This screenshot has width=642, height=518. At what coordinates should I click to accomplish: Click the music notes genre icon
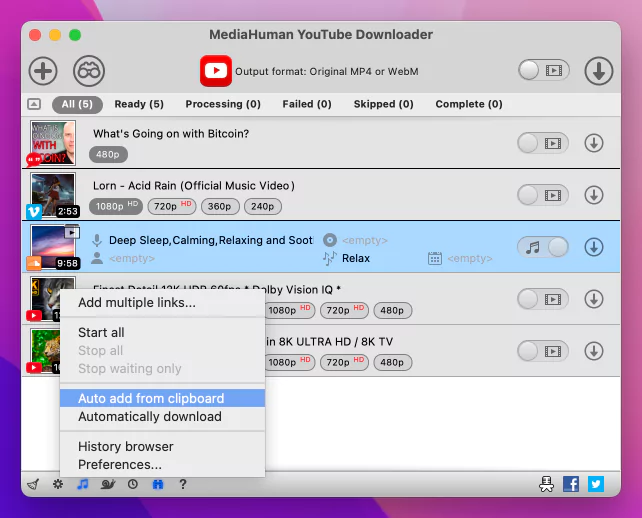point(330,258)
